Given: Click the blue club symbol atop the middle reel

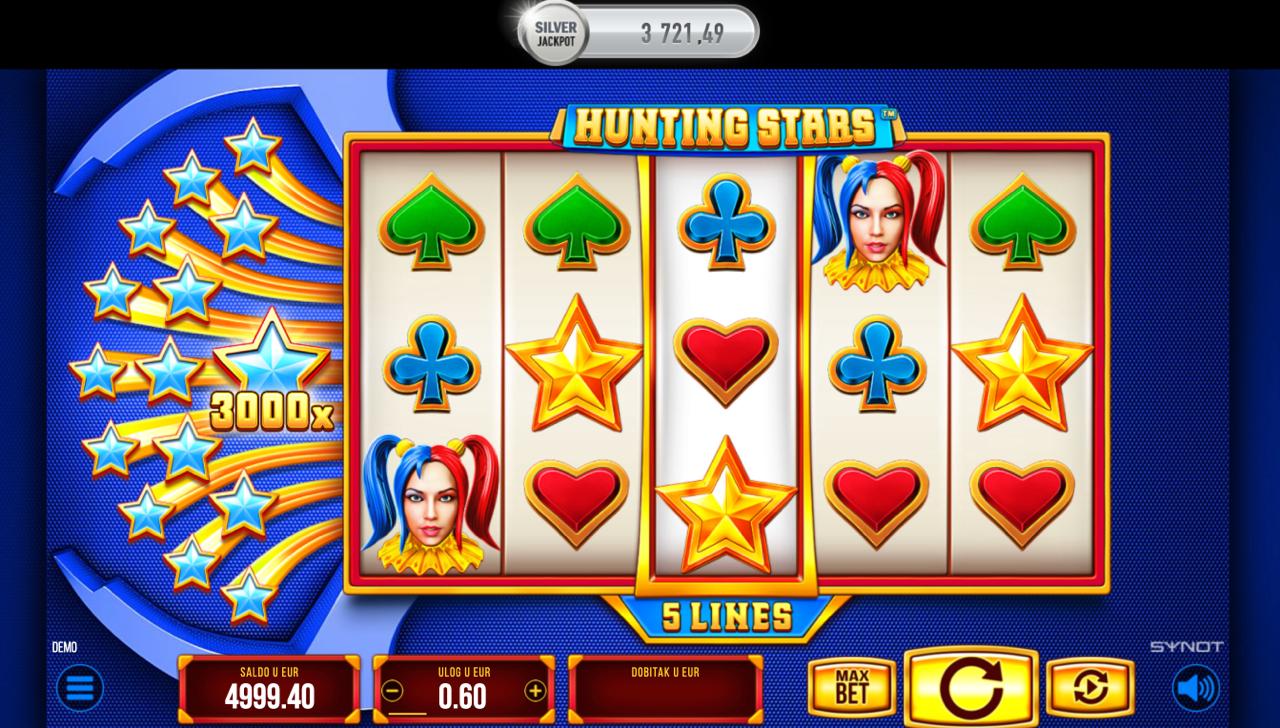Looking at the screenshot, I should coord(726,221).
